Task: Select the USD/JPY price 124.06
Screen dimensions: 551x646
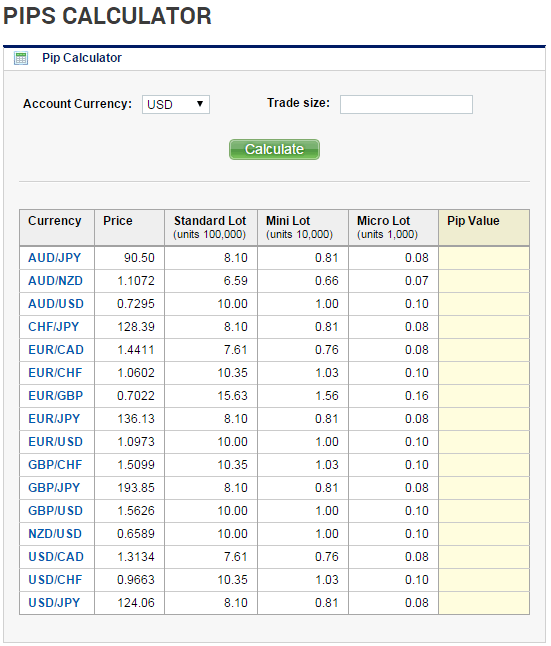Action: point(136,603)
